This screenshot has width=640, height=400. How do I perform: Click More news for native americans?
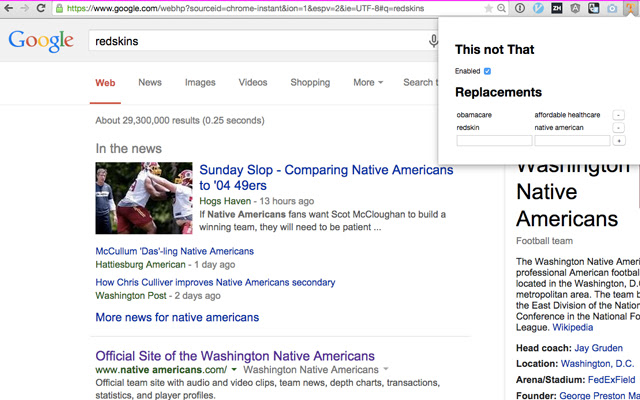click(x=177, y=318)
